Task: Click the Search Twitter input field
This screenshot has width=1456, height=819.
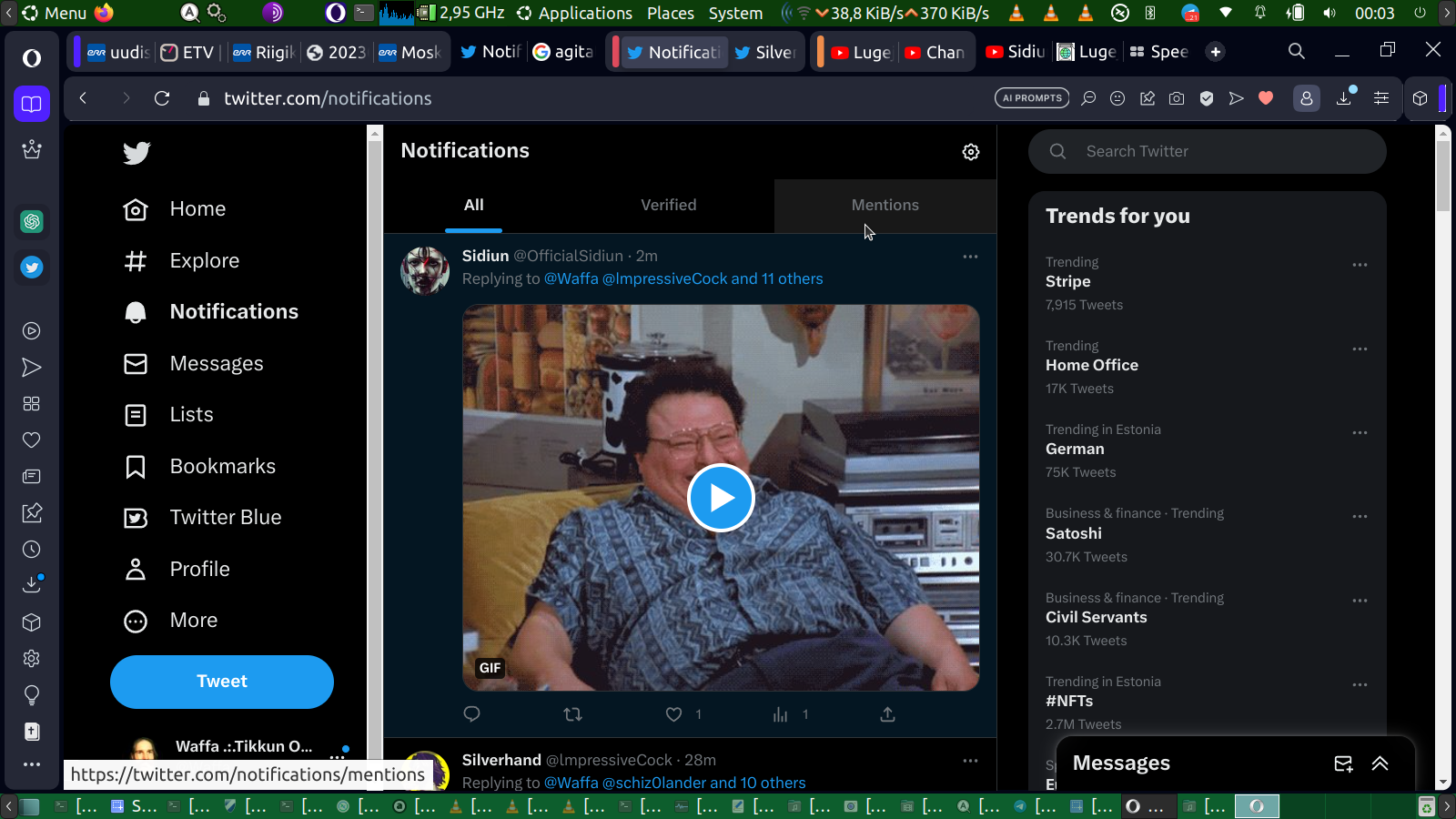Action: tap(1219, 152)
